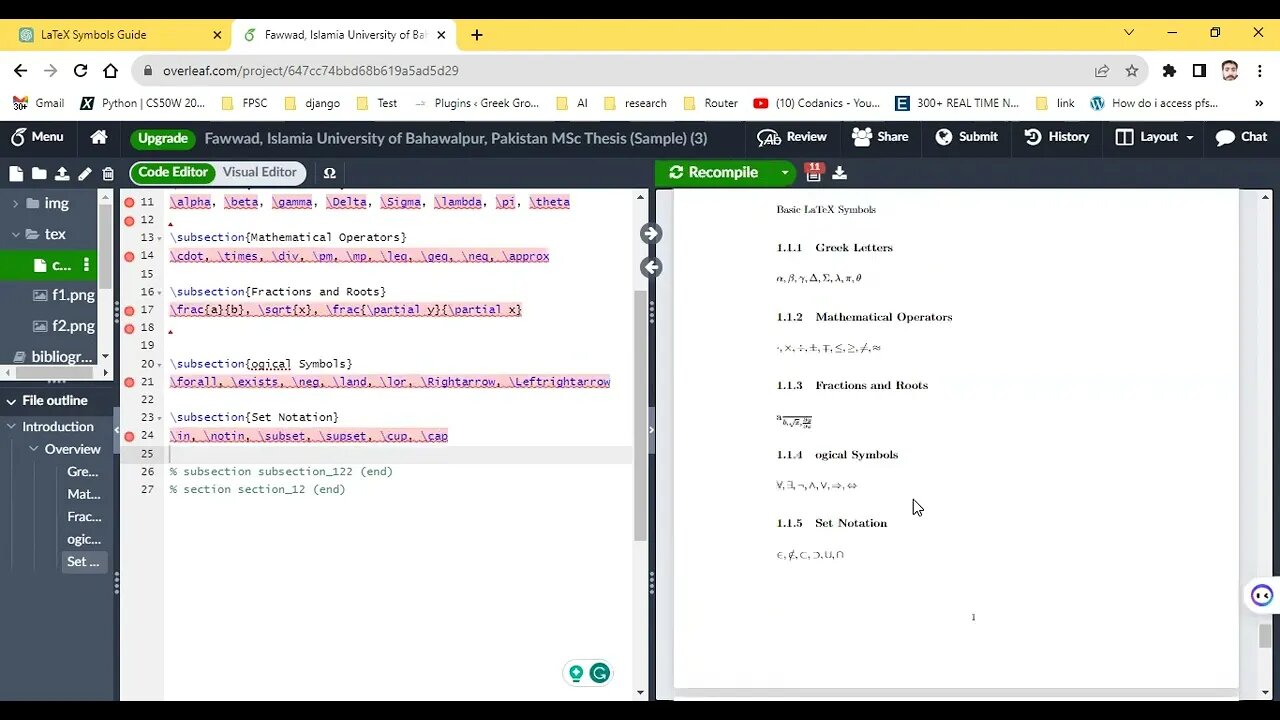Click the browser home icon
Image resolution: width=1280 pixels, height=720 pixels.
(110, 71)
